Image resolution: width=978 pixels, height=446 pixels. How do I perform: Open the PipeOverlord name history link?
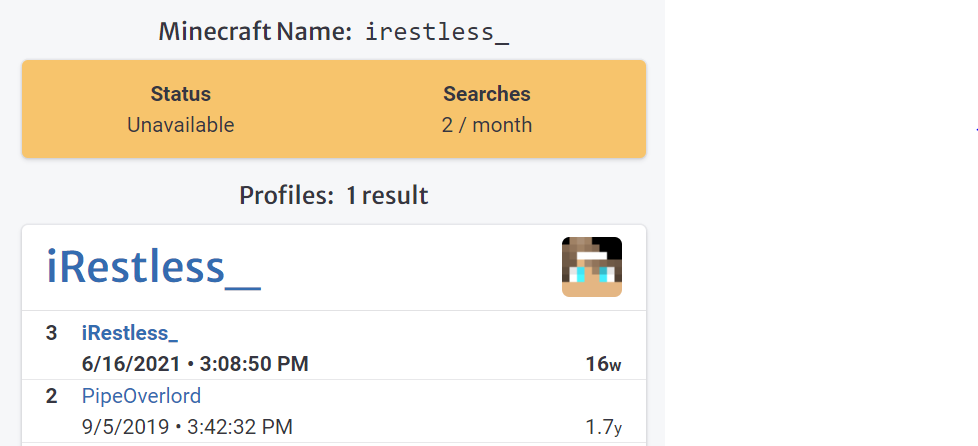point(141,396)
